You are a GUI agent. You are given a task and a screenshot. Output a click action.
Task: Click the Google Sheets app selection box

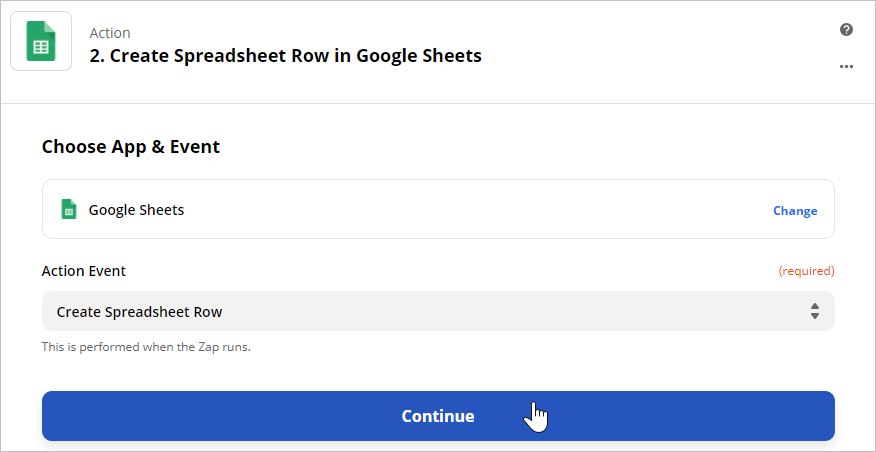438,209
